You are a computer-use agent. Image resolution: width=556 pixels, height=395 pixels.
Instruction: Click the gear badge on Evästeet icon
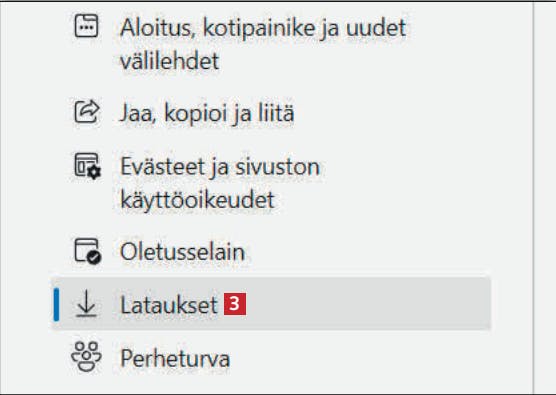94,172
